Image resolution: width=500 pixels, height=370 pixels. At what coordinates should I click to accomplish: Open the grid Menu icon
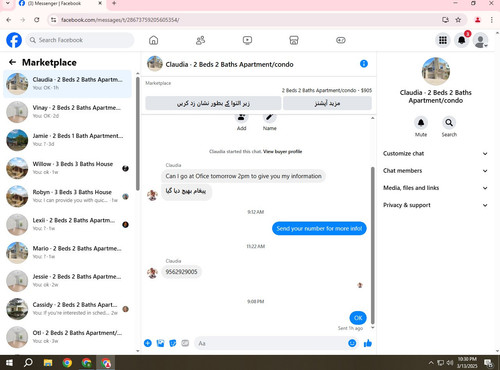(x=443, y=40)
